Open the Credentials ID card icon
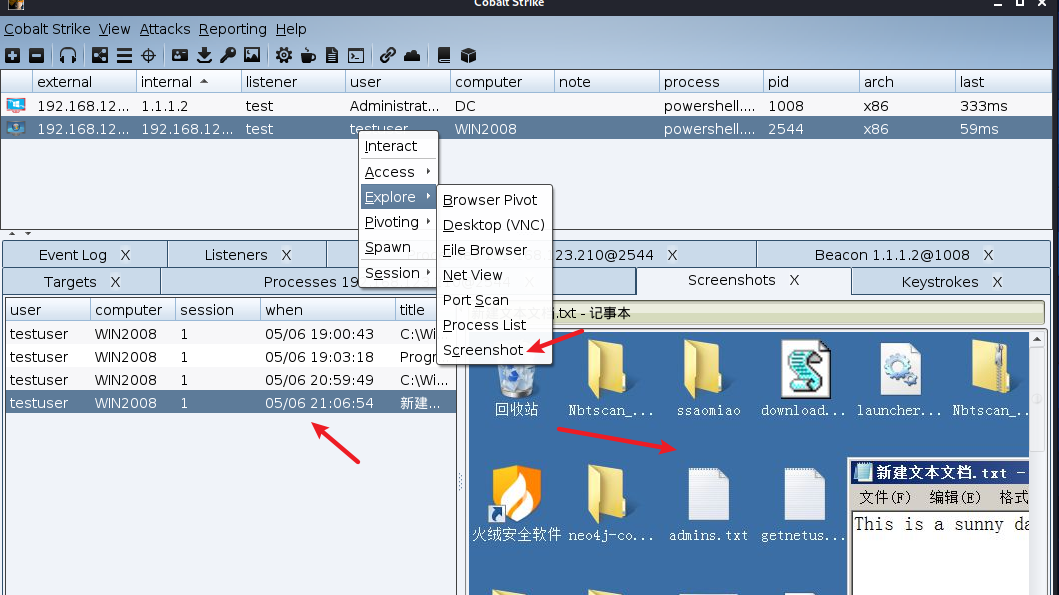Viewport: 1059px width, 595px height. 180,55
